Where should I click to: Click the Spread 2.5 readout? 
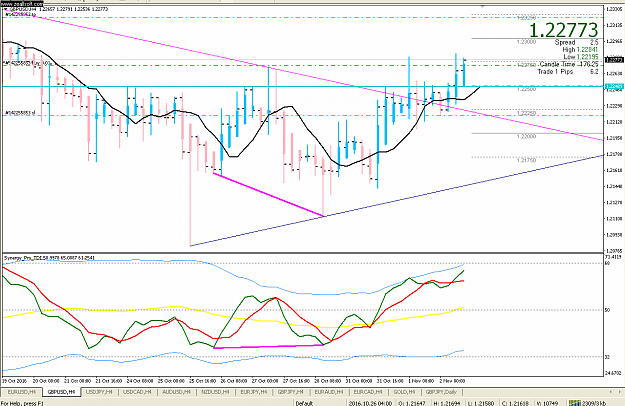(576, 42)
